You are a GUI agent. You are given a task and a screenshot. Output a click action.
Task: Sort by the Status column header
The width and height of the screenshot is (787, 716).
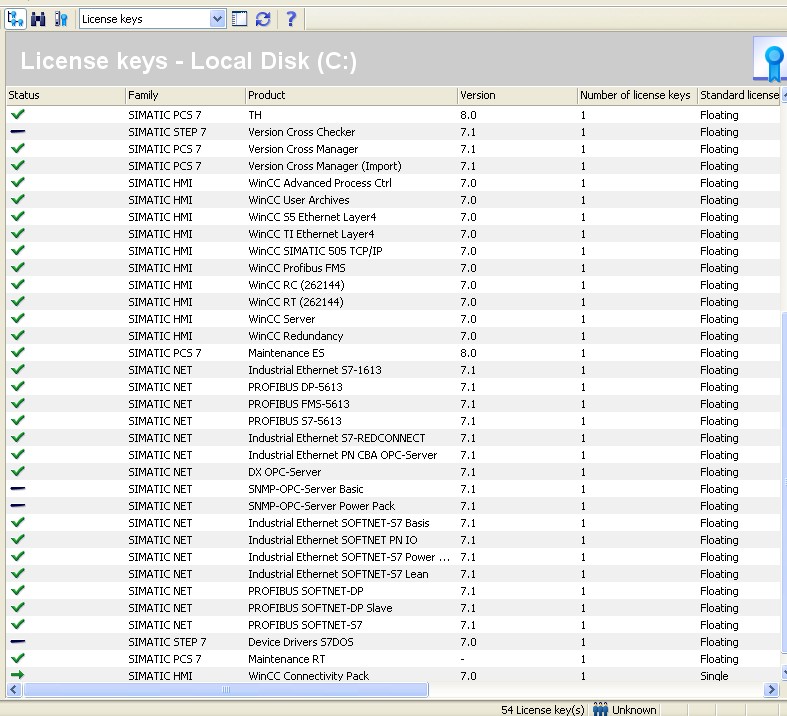(65, 95)
